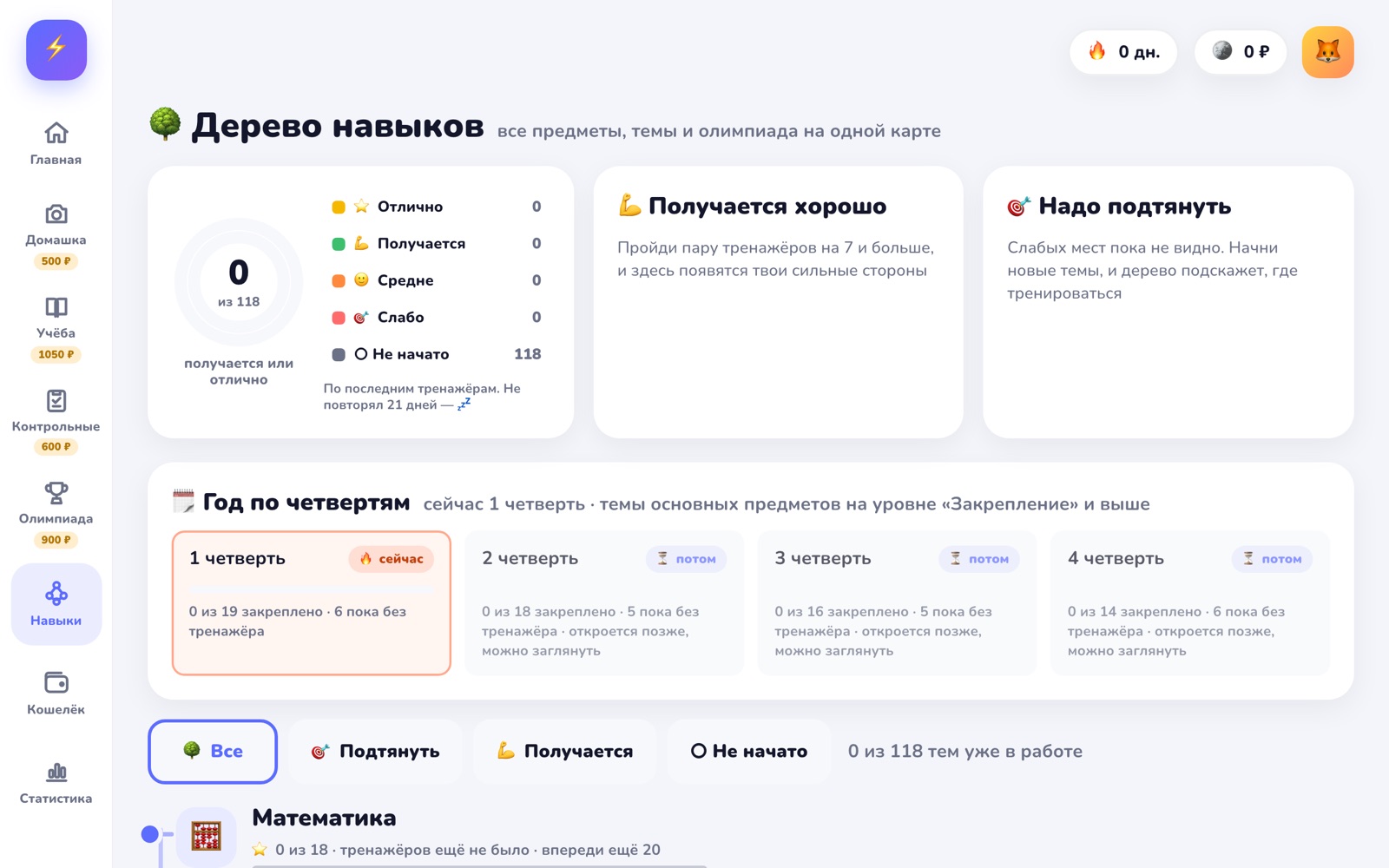
Task: Select the Все filter tab
Action: (213, 752)
